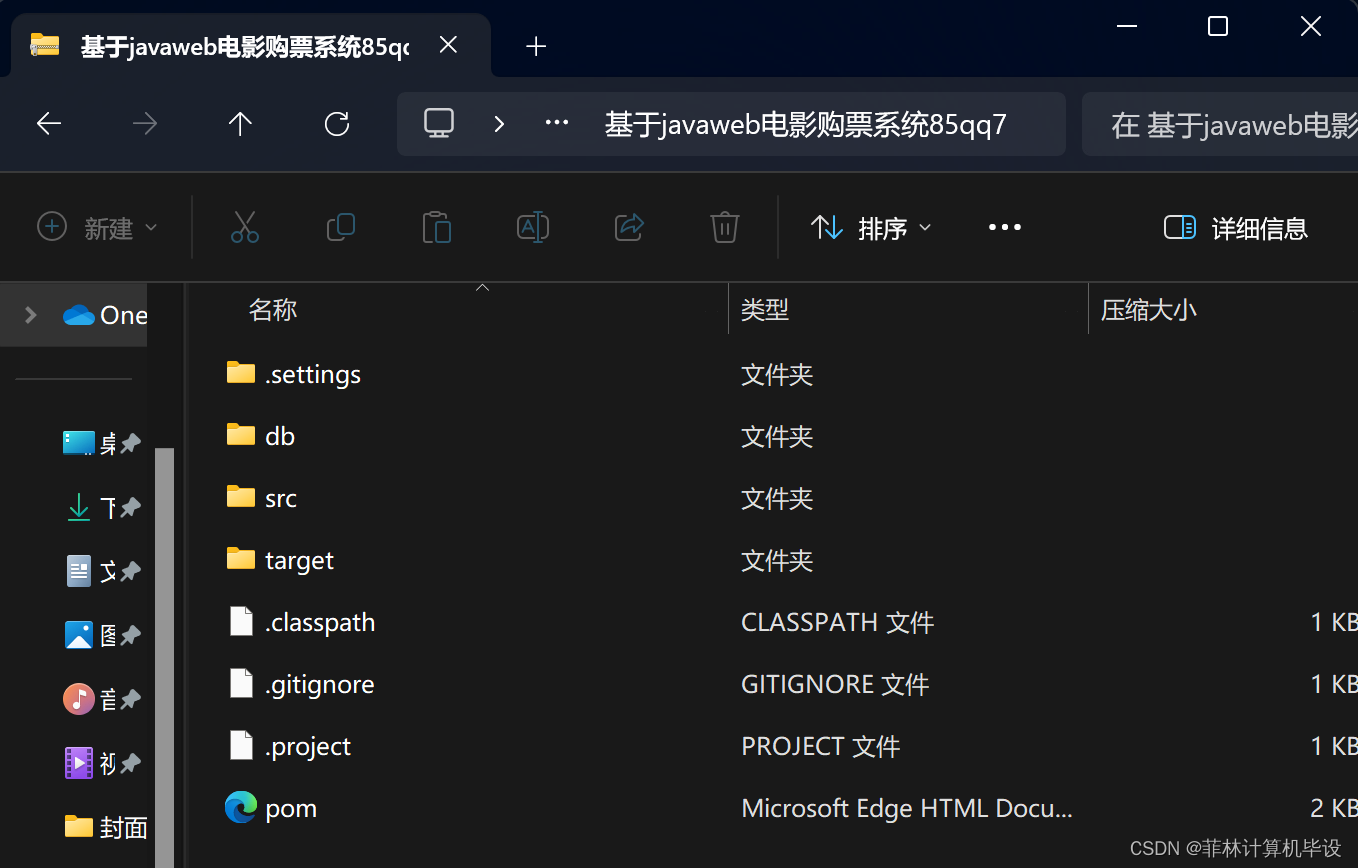Open OneDrive in the sidebar
This screenshot has width=1358, height=868.
click(104, 315)
